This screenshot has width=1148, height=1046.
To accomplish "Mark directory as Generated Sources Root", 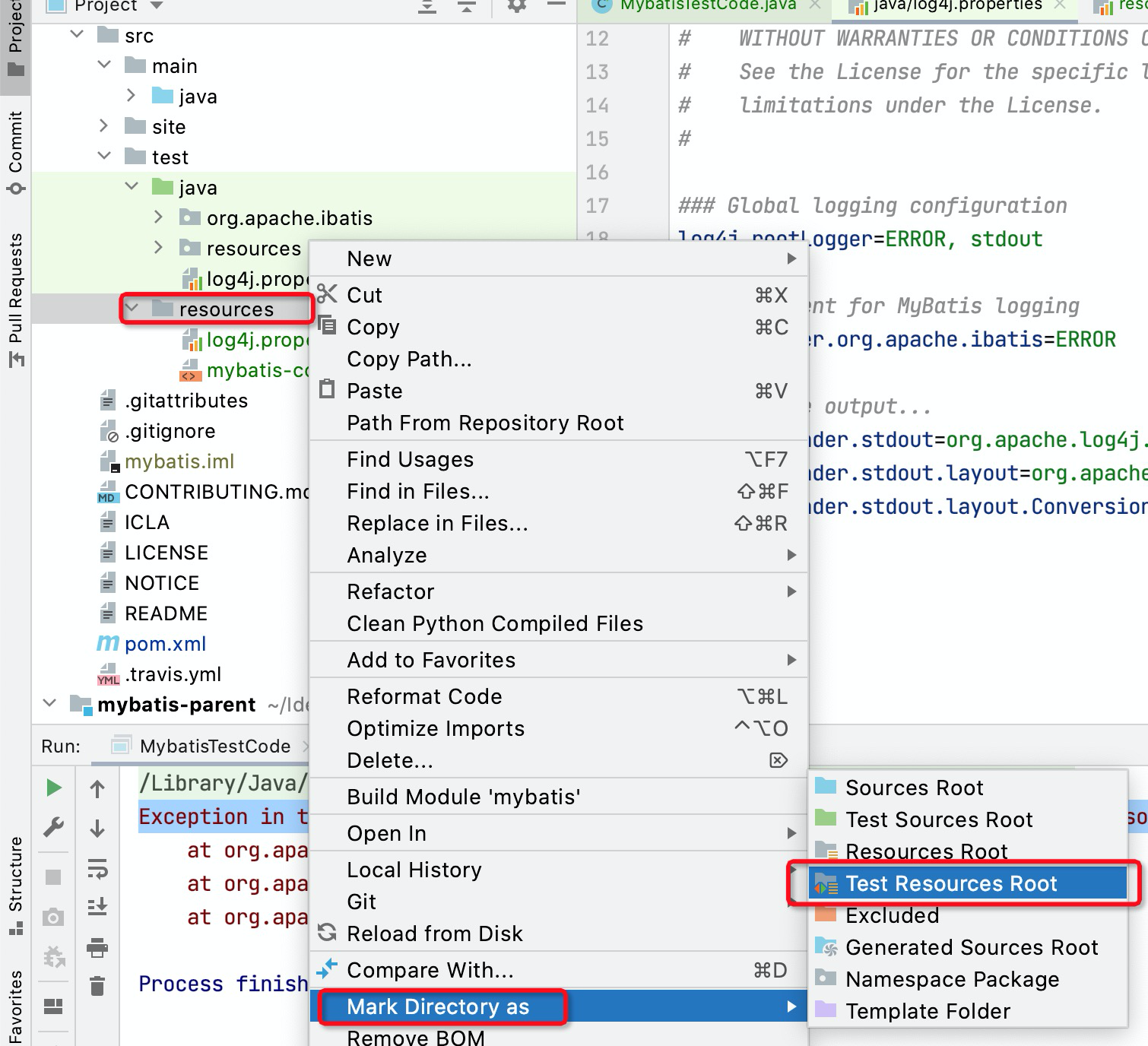I will point(967,947).
